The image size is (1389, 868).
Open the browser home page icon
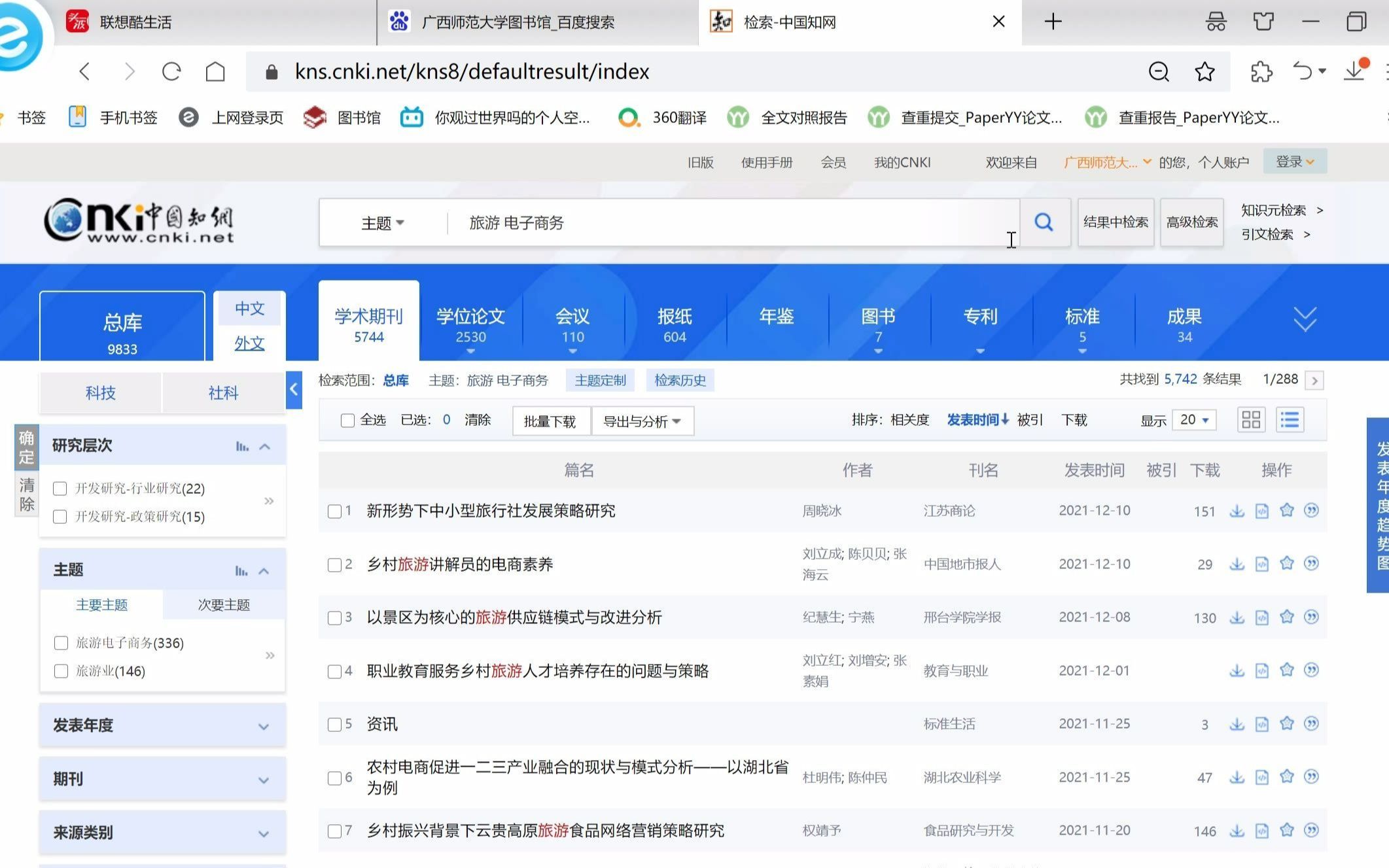215,71
